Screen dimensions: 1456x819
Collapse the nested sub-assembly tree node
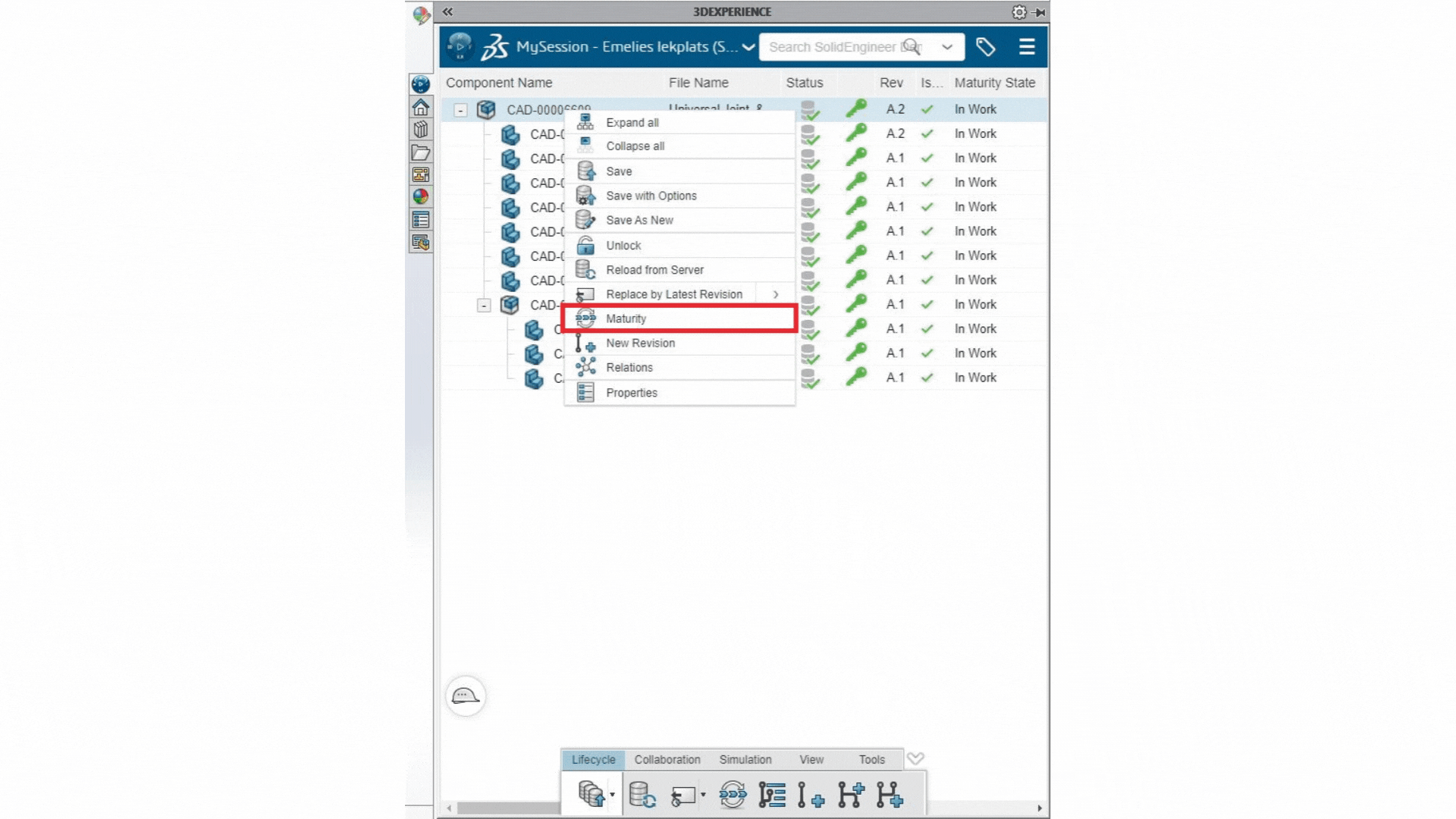(484, 305)
